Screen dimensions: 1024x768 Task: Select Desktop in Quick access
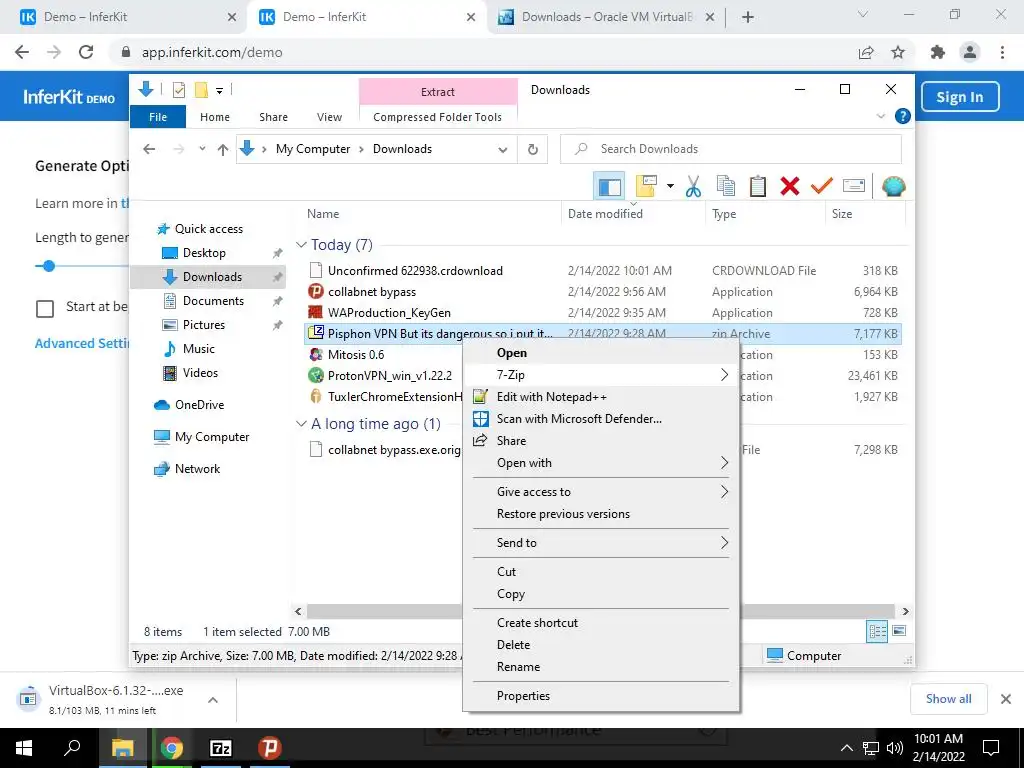point(204,253)
